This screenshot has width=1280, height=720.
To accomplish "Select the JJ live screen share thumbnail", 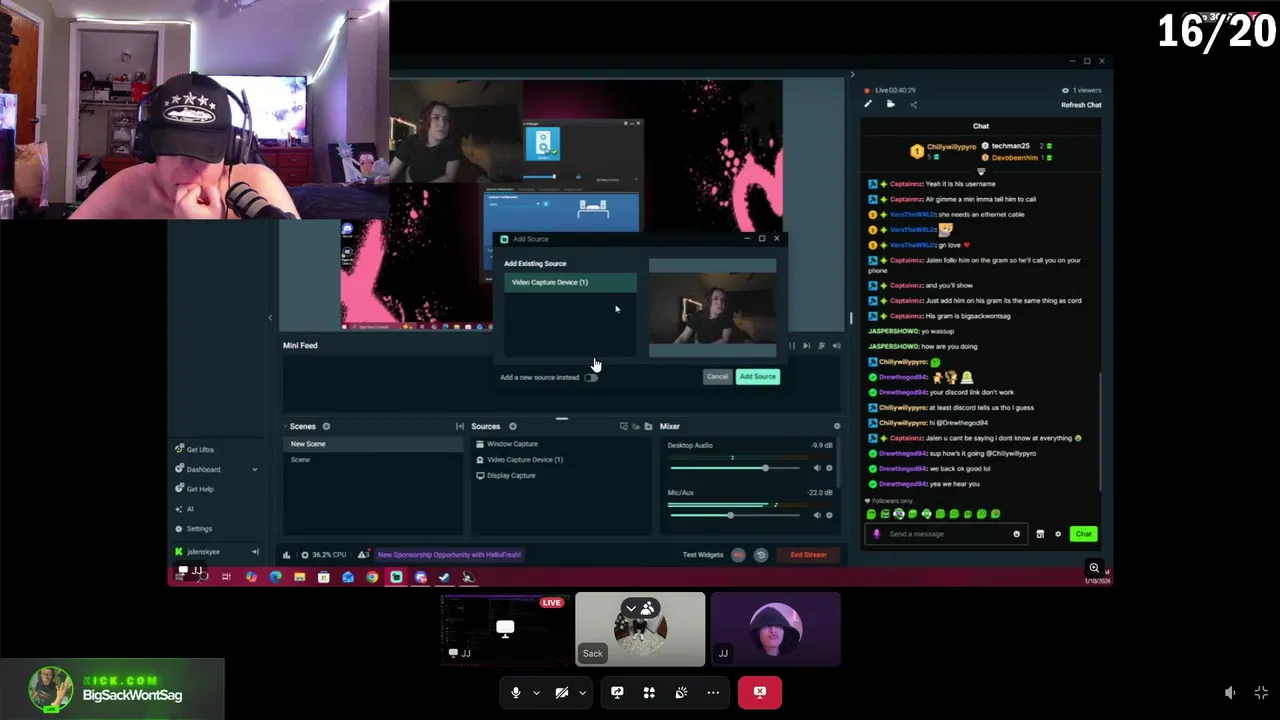I will tap(504, 629).
